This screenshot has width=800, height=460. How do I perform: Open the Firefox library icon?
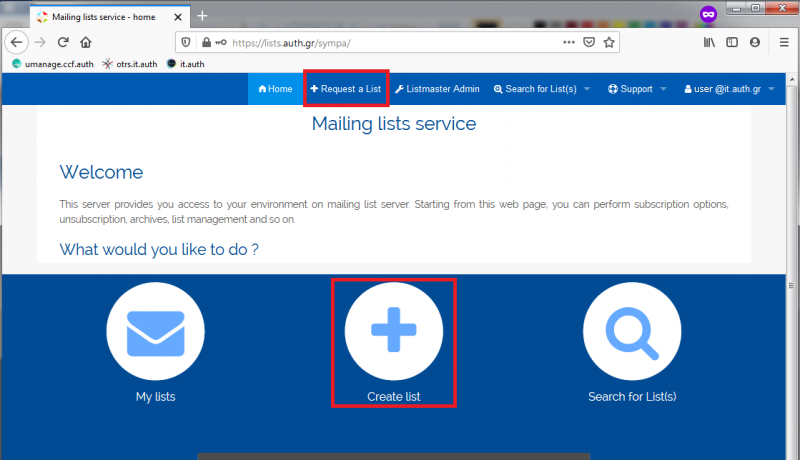pos(710,42)
